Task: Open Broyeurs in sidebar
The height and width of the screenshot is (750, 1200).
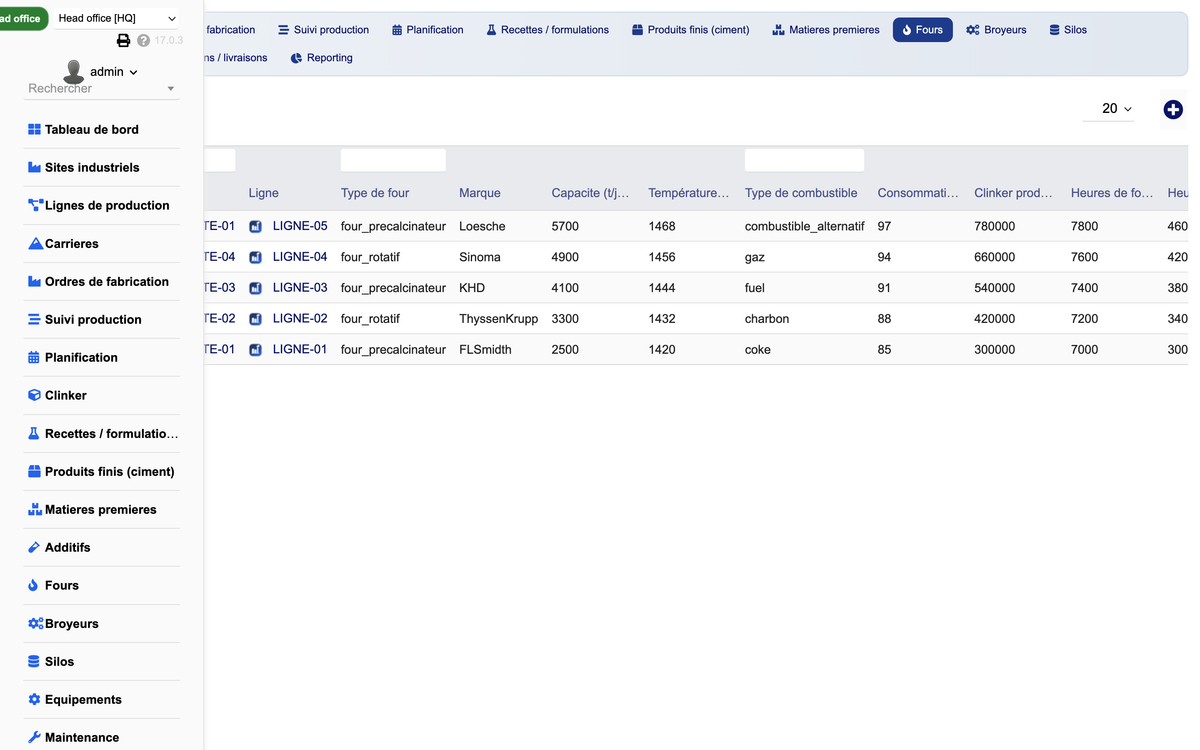Action: pos(102,623)
